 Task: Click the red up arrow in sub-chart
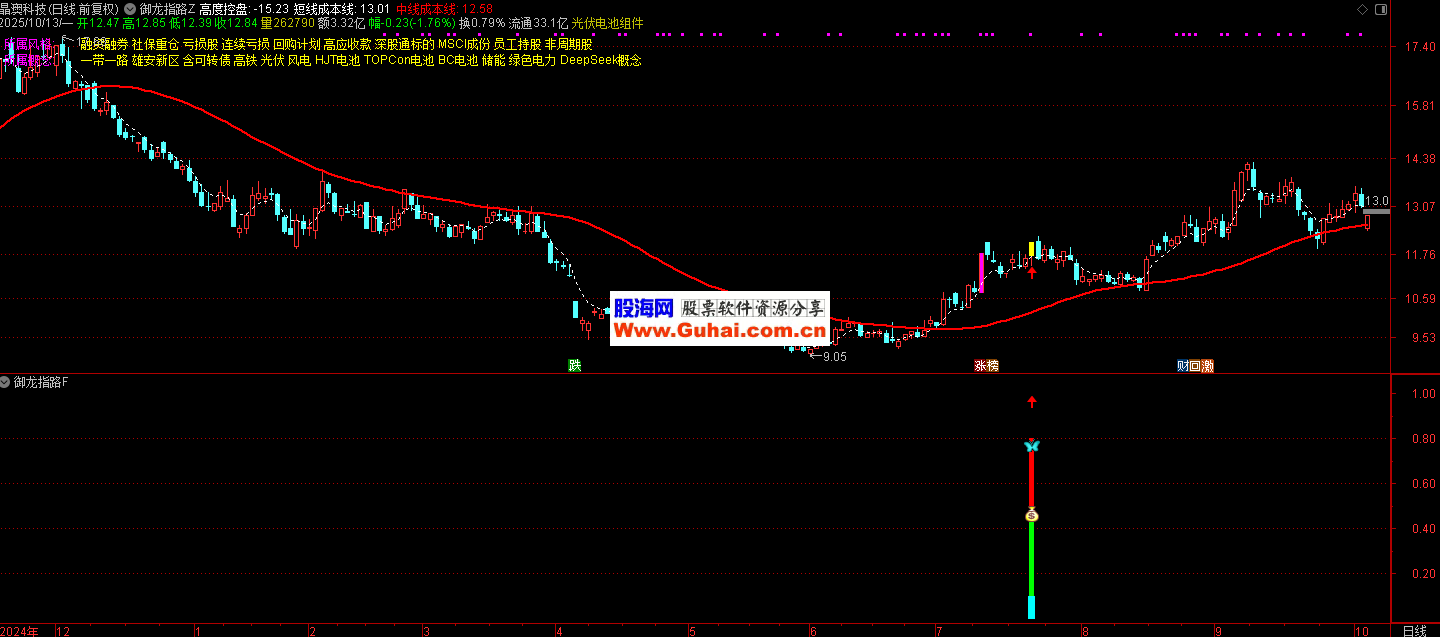tap(1032, 402)
